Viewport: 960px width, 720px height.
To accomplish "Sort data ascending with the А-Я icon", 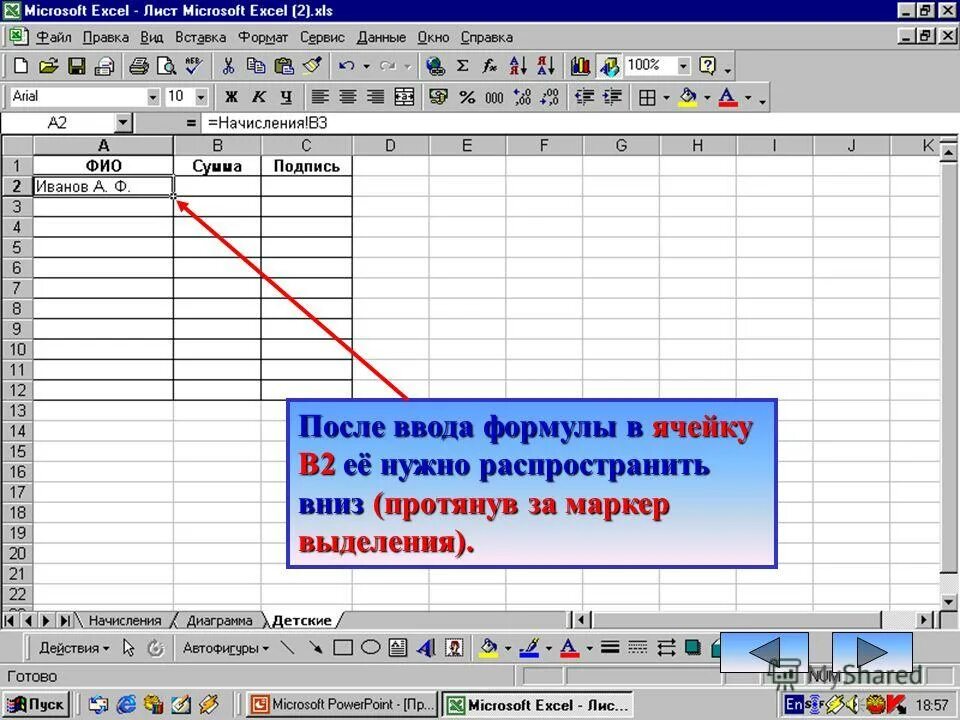I will point(518,65).
